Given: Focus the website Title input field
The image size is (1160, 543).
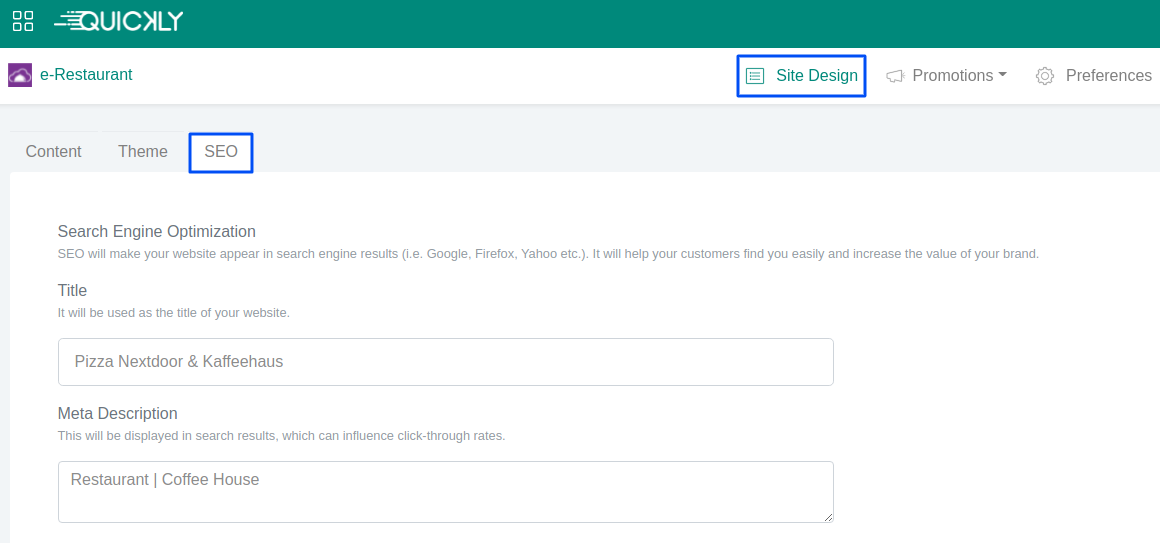Looking at the screenshot, I should (x=445, y=362).
